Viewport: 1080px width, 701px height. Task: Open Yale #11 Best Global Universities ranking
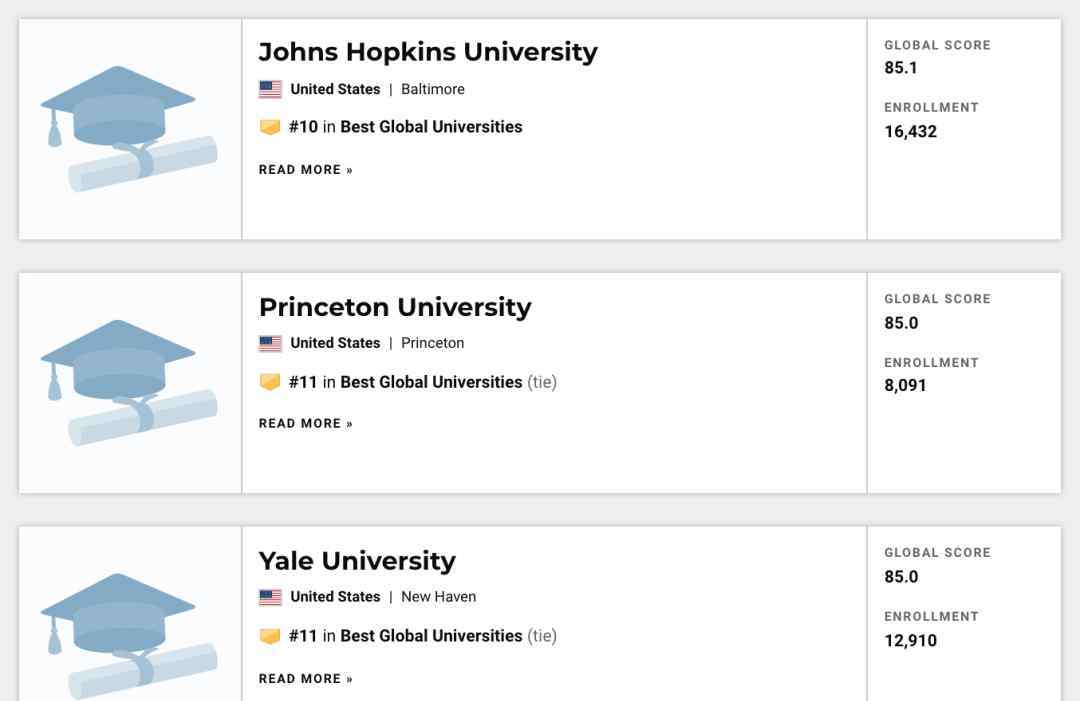(406, 636)
